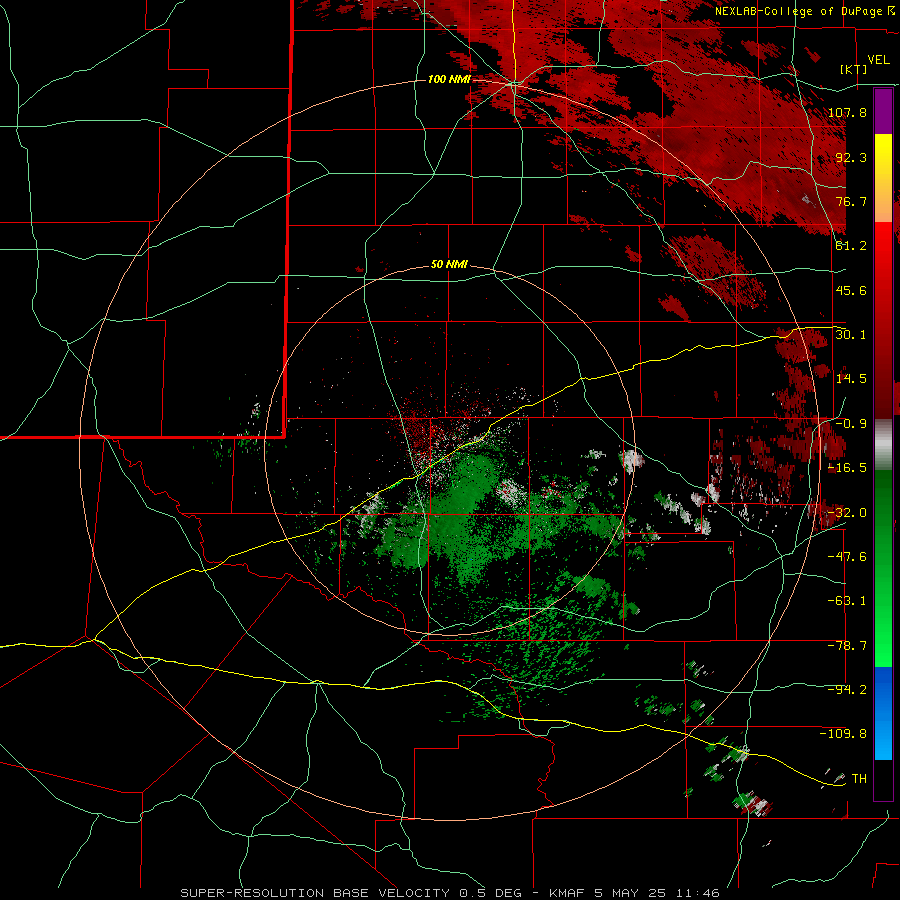Click the VEL legend title
The image size is (900, 900).
tap(878, 60)
